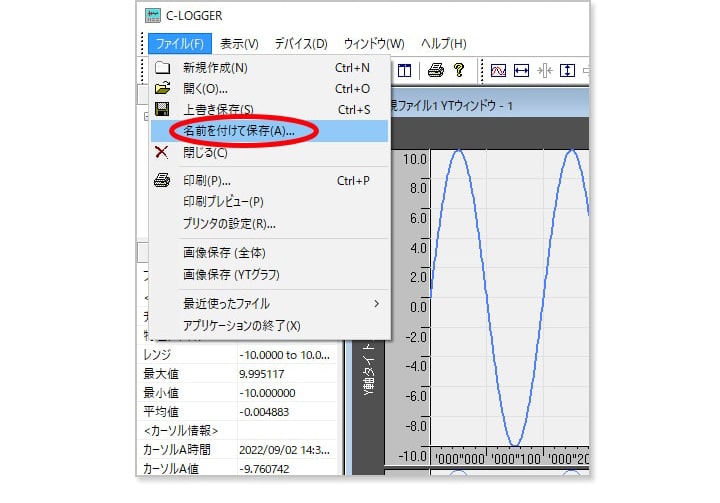The width and height of the screenshot is (720, 503).
Task: Click the vertical double-arrow fit icon
Action: click(568, 70)
